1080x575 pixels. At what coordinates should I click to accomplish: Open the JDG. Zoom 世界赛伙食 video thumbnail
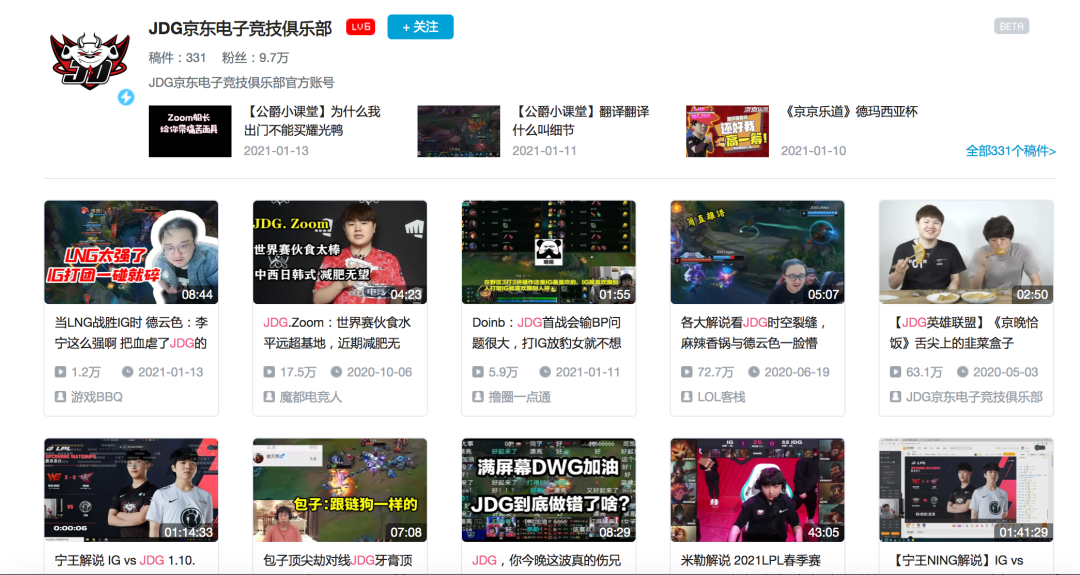click(340, 252)
